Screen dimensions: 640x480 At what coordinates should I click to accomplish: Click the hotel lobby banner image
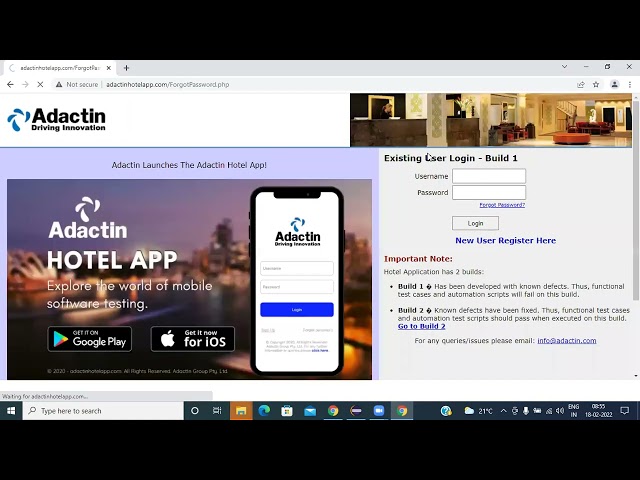(491, 120)
